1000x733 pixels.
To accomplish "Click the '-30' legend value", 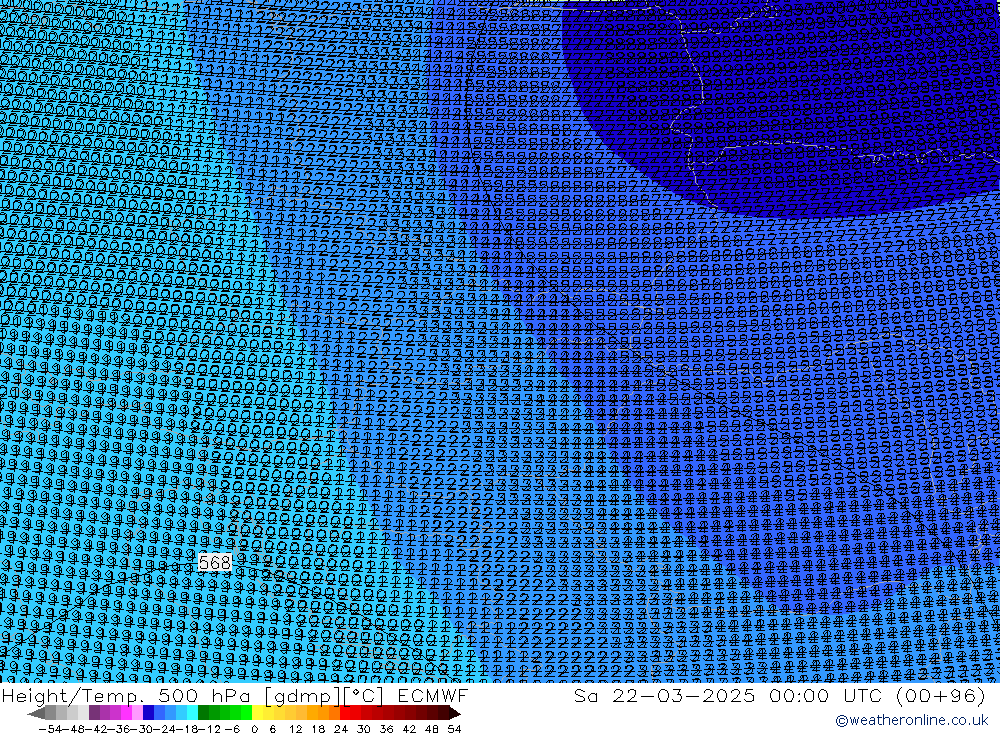I will (x=143, y=728).
